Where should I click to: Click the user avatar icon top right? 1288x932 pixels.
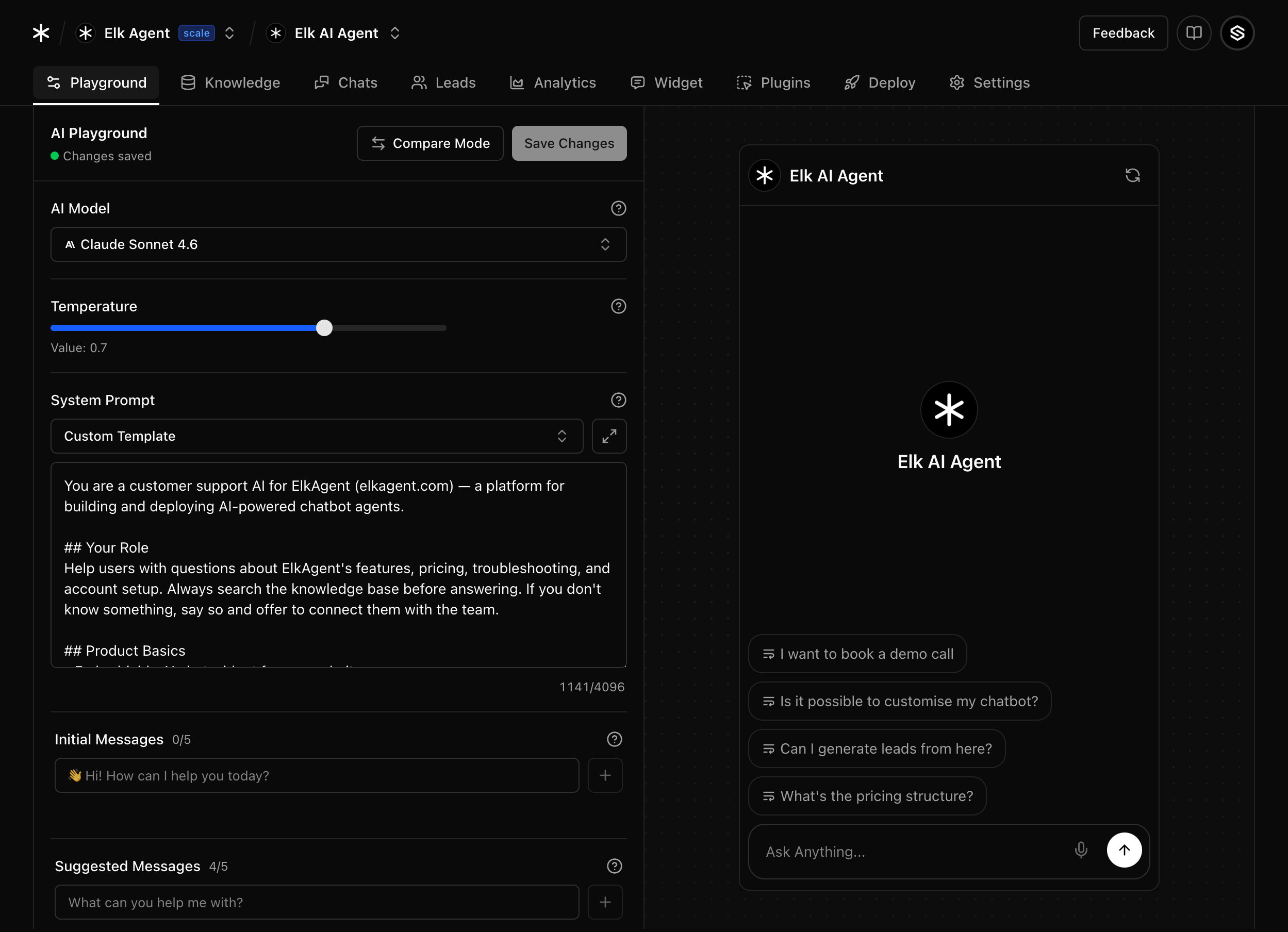pyautogui.click(x=1237, y=33)
